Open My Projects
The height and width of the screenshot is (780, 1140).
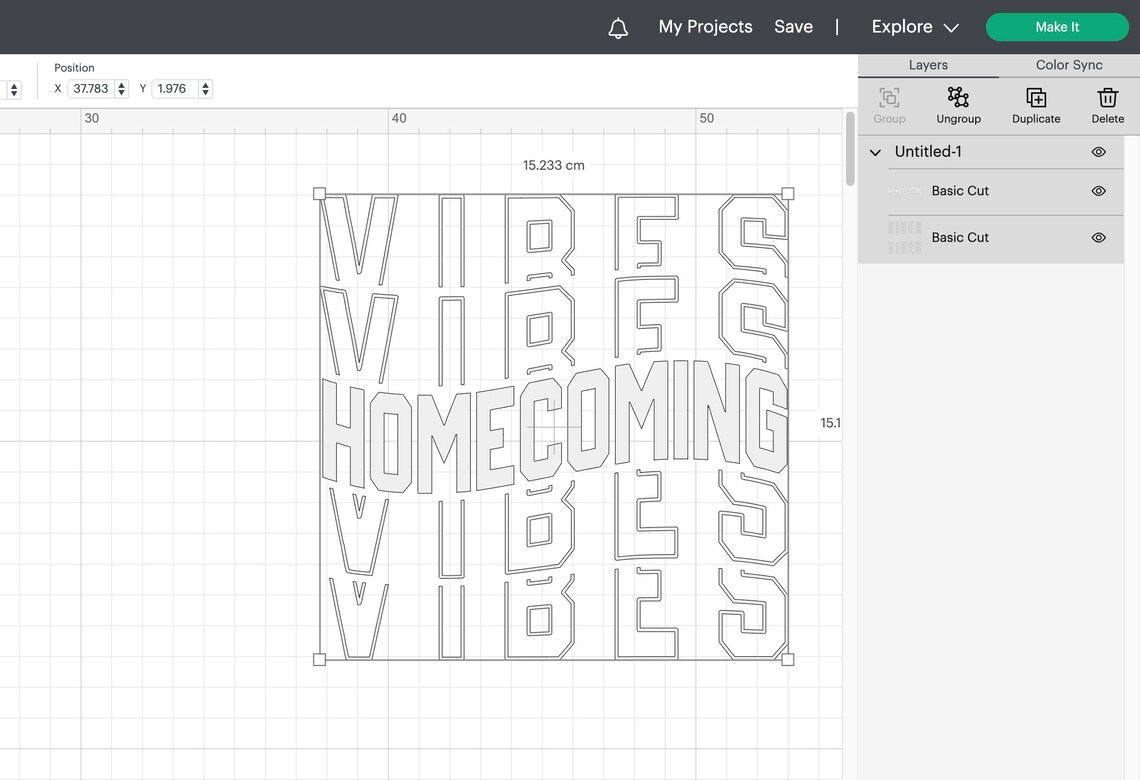point(705,27)
